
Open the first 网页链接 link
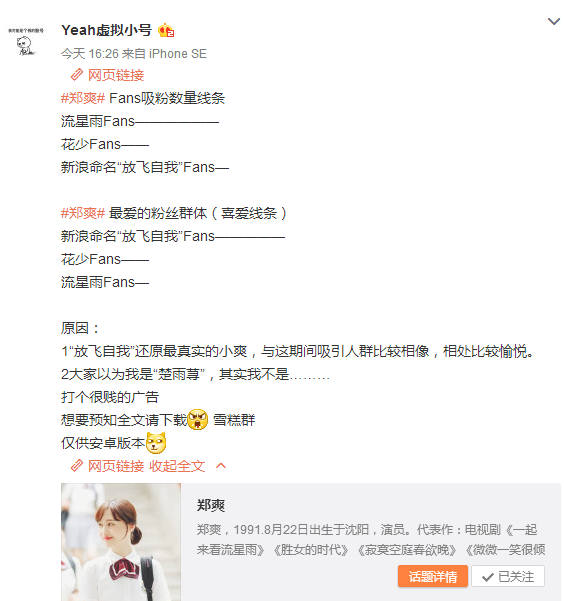[116, 75]
